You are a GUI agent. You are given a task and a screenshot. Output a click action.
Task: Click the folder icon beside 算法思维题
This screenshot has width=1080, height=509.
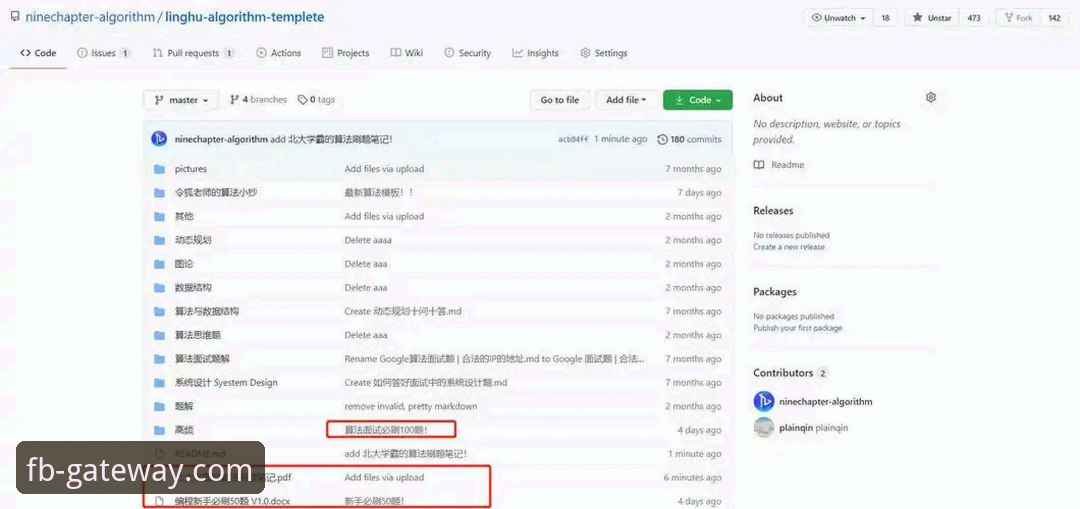pyautogui.click(x=160, y=335)
